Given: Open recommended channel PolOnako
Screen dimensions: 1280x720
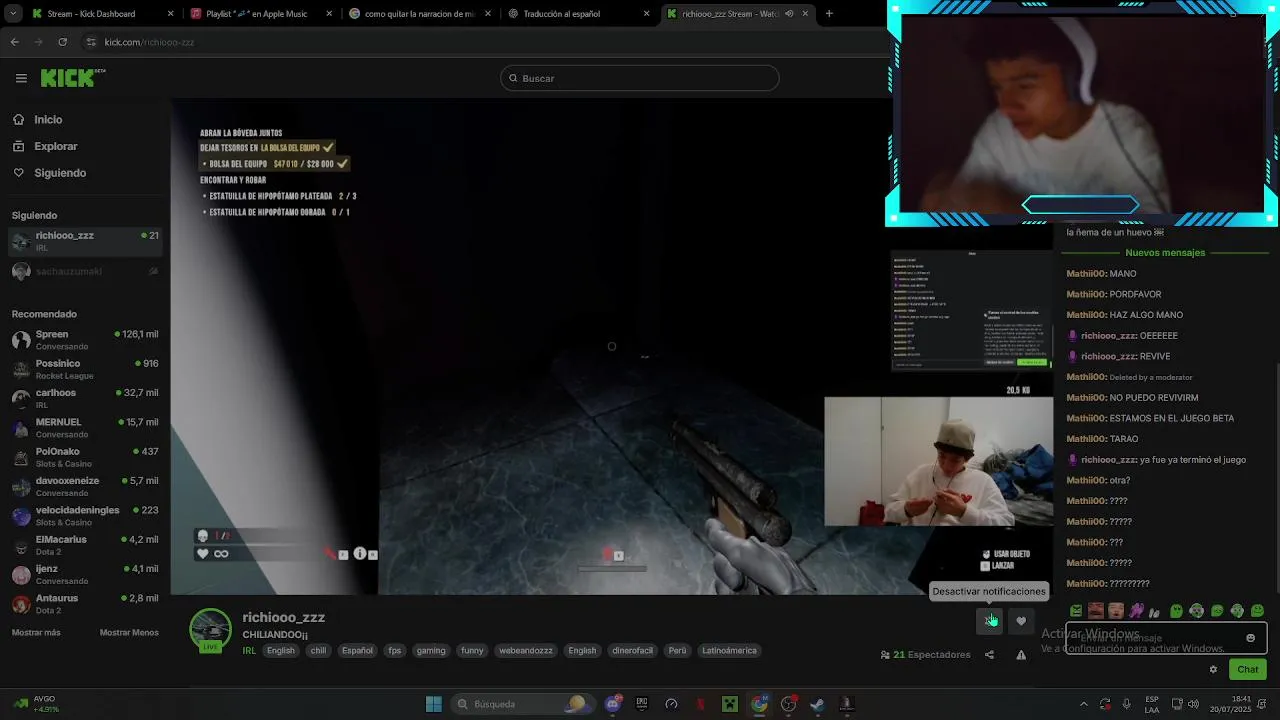Looking at the screenshot, I should click(x=85, y=457).
